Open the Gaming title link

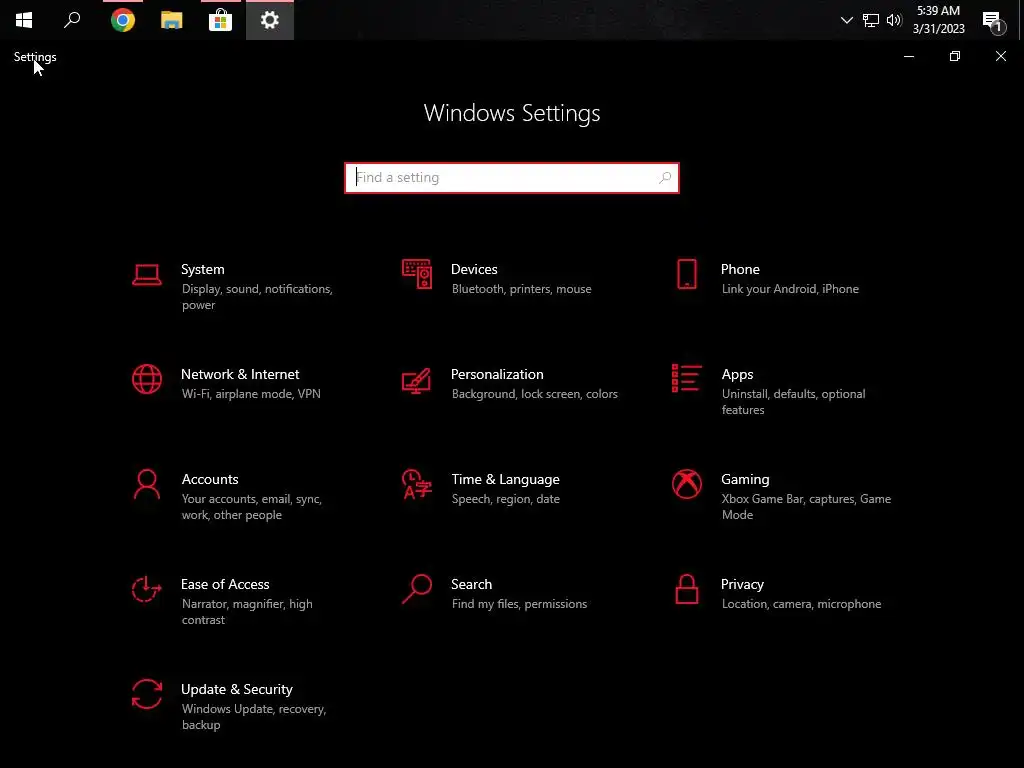click(745, 479)
